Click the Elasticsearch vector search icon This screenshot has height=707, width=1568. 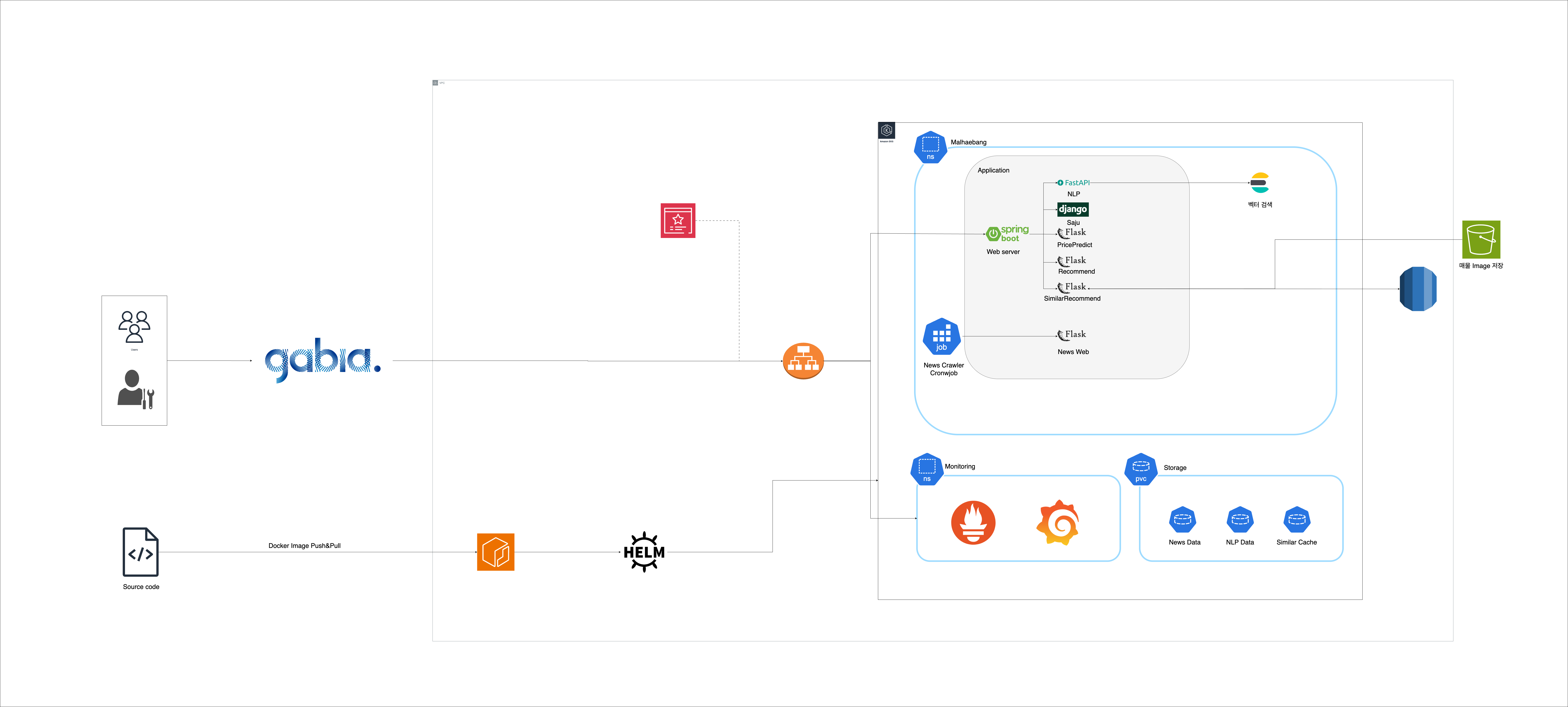click(x=1259, y=182)
